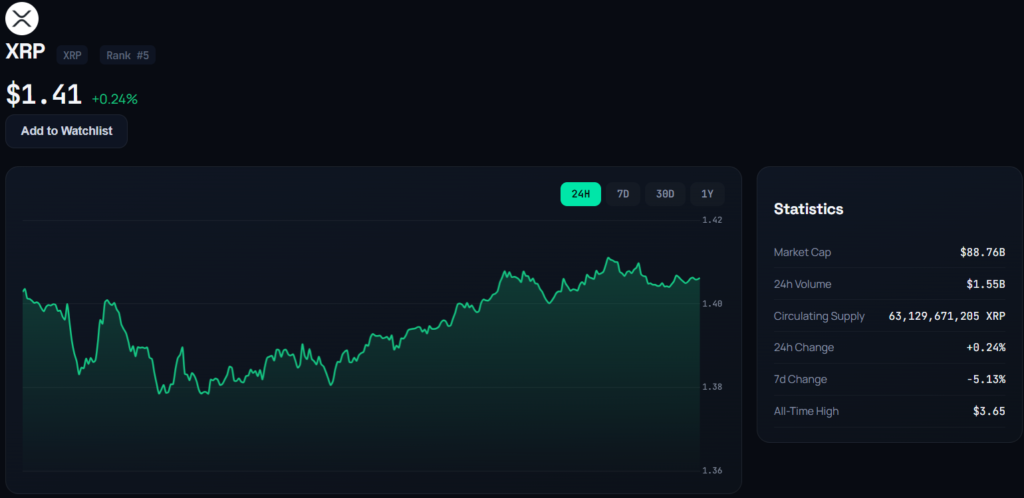The image size is (1024, 498).
Task: Click the 24h Volume label
Action: tap(803, 284)
